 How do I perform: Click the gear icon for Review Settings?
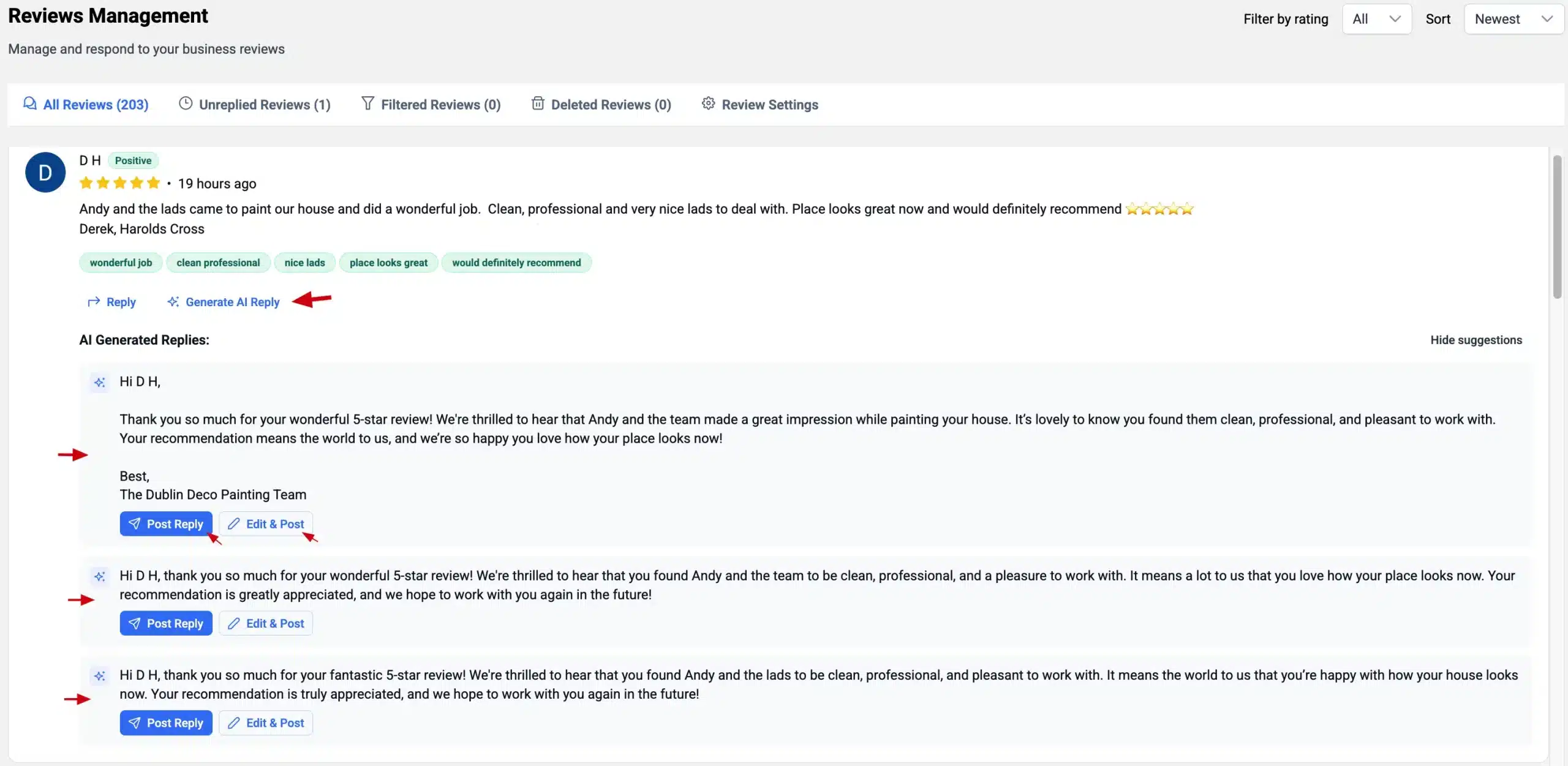(x=708, y=103)
